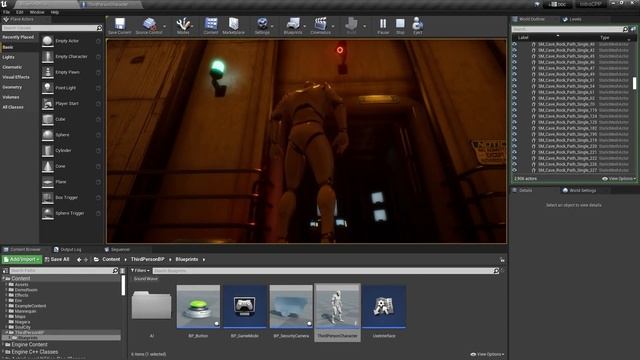Screen dimensions: 640x360
Task: Toggle visibility of SM_Cave_Rock_Path_Single_119
Action: (x=515, y=110)
